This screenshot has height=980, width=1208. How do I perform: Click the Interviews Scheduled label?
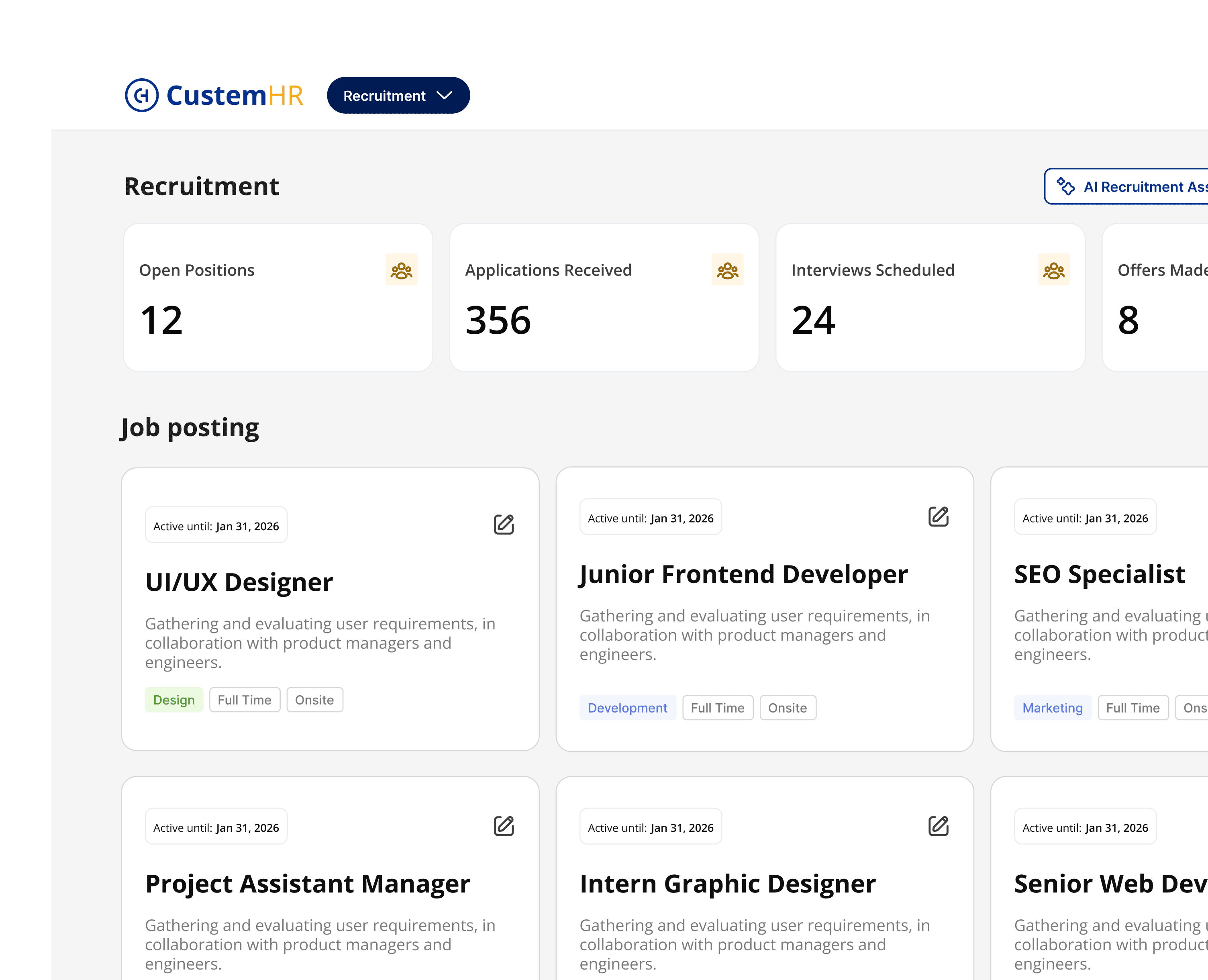click(873, 270)
